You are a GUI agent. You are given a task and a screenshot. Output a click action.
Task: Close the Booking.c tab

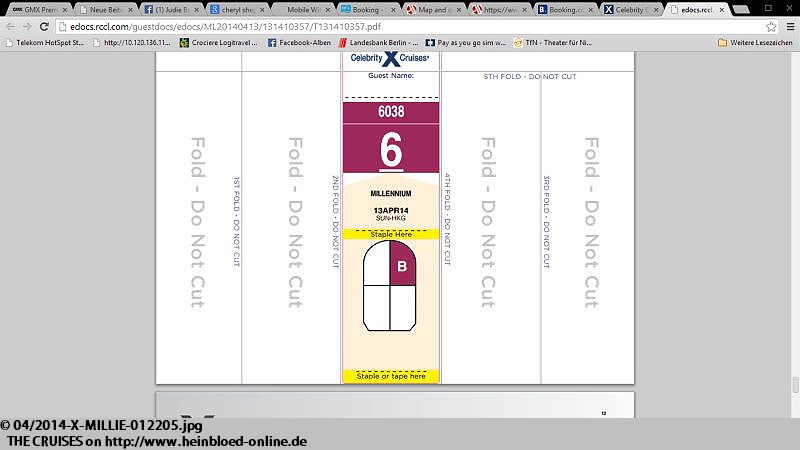[590, 10]
